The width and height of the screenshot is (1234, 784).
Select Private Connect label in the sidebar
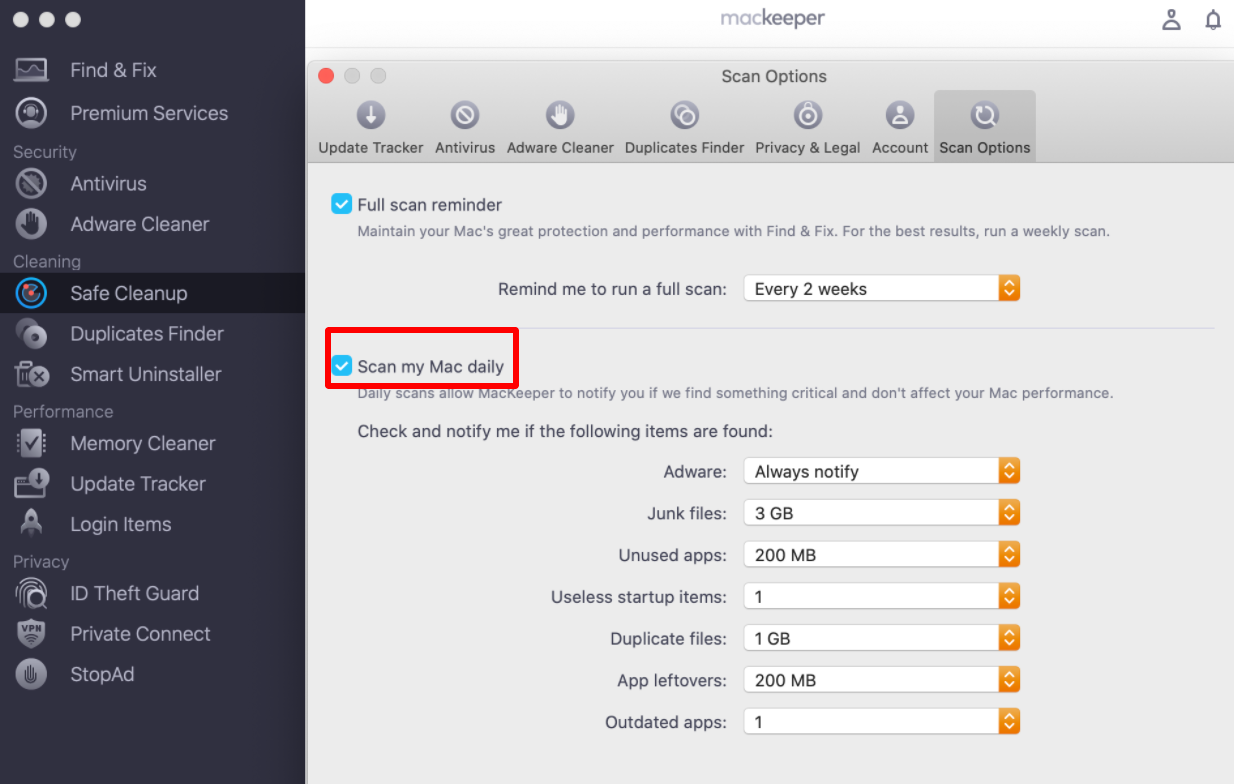pos(140,634)
